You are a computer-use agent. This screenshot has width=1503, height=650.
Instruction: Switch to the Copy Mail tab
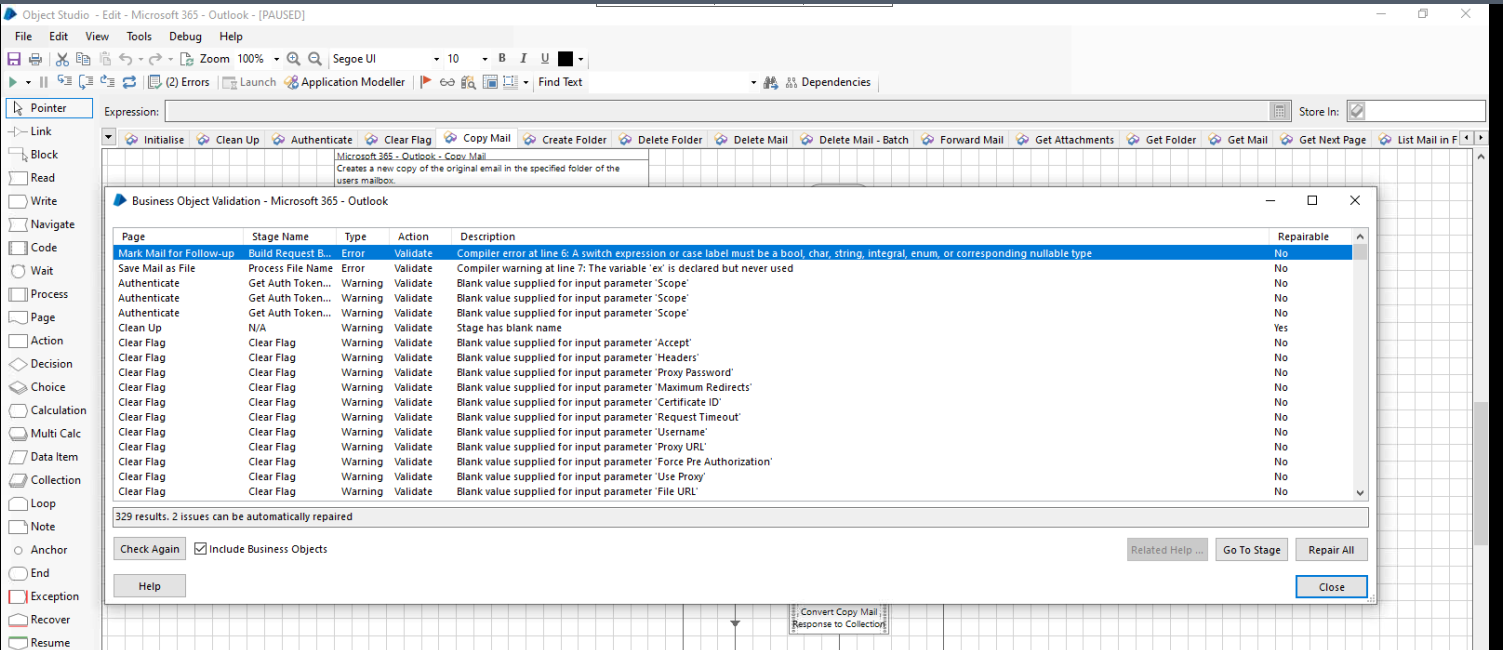click(477, 138)
